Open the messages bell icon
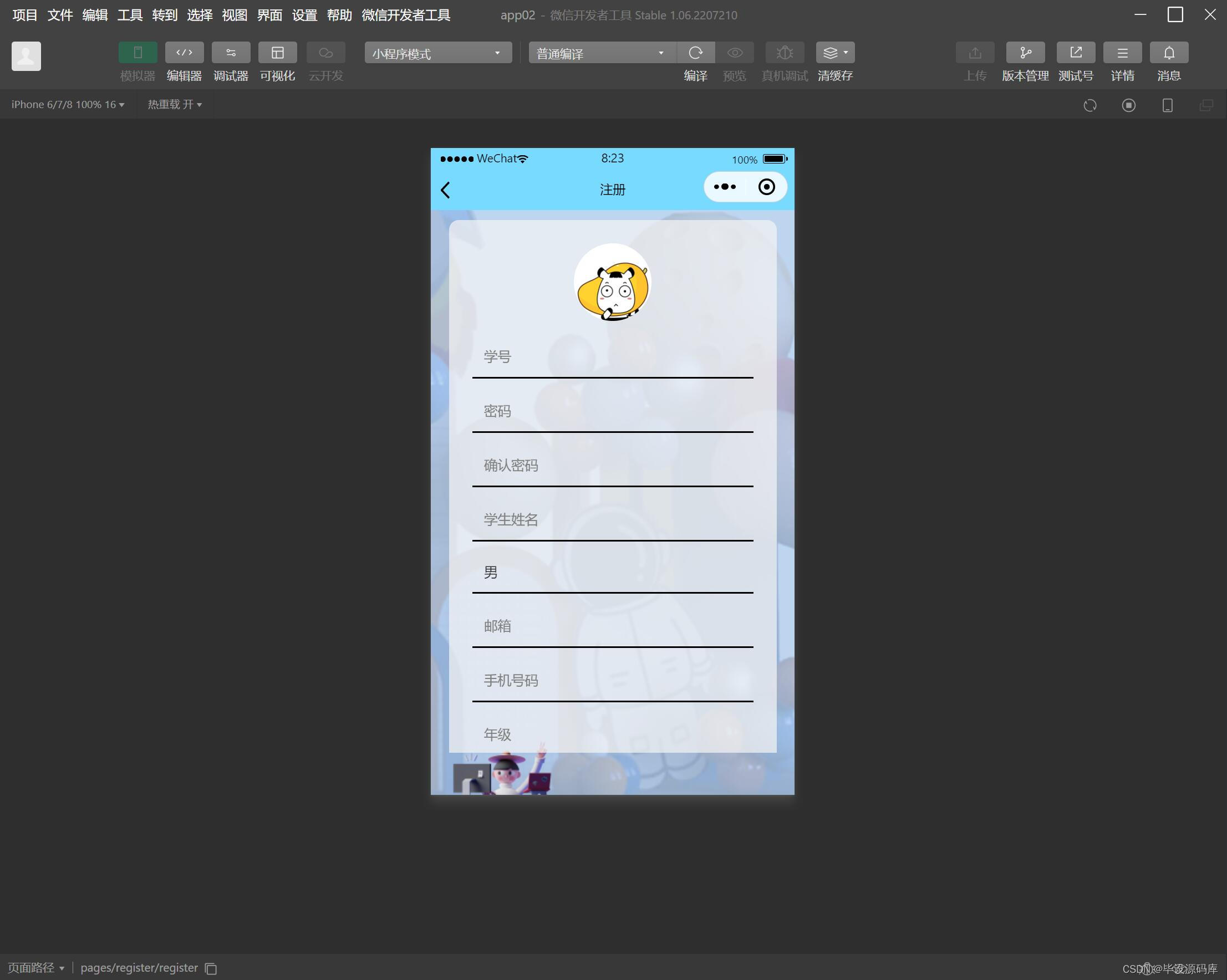 (1168, 53)
